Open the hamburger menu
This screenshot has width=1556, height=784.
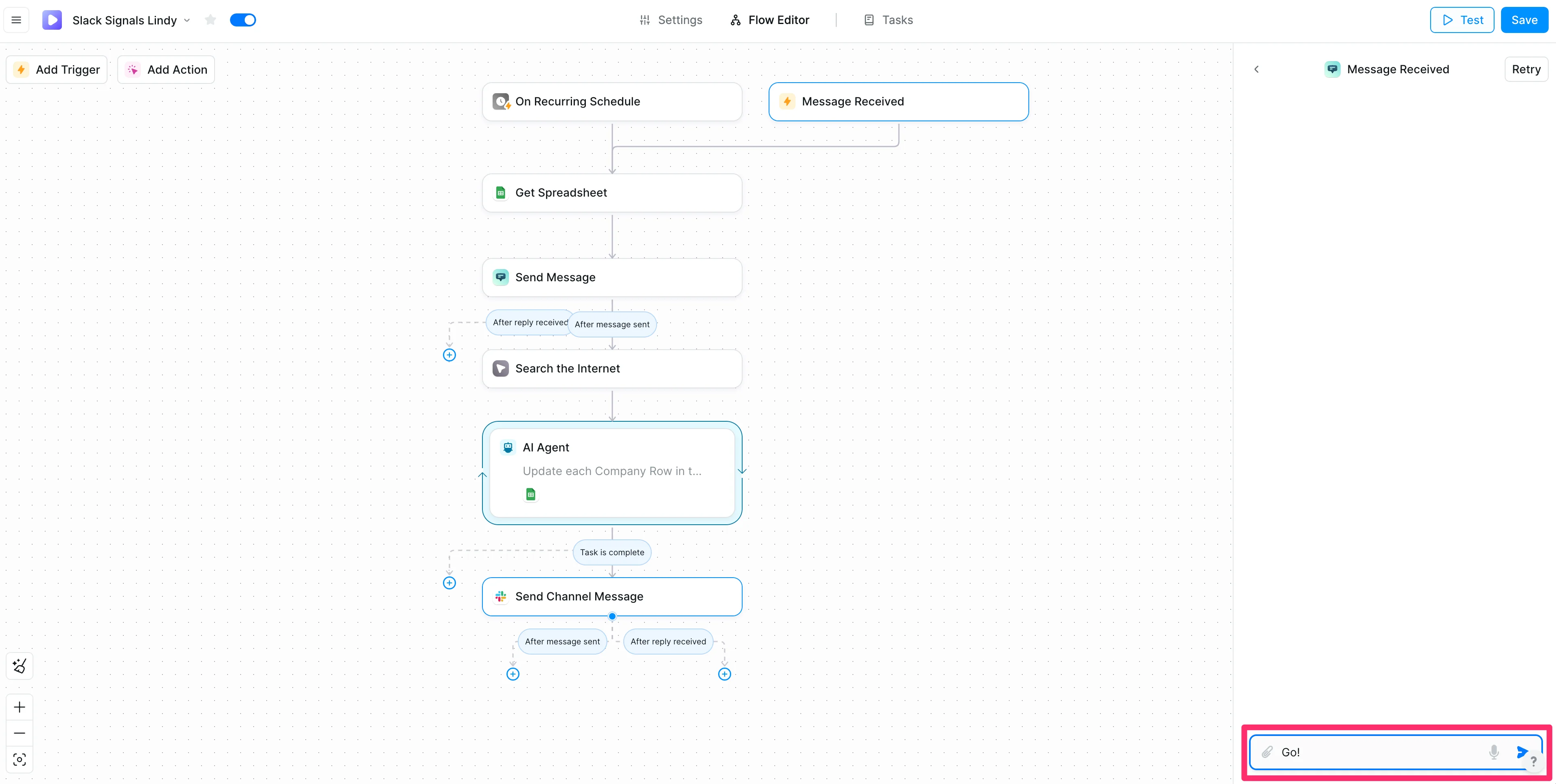point(16,20)
